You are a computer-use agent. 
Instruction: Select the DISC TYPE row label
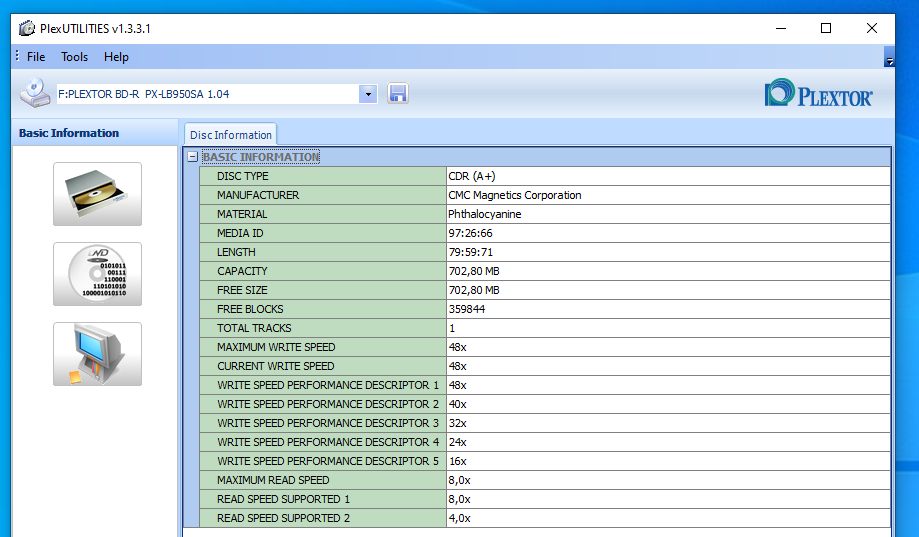point(323,176)
